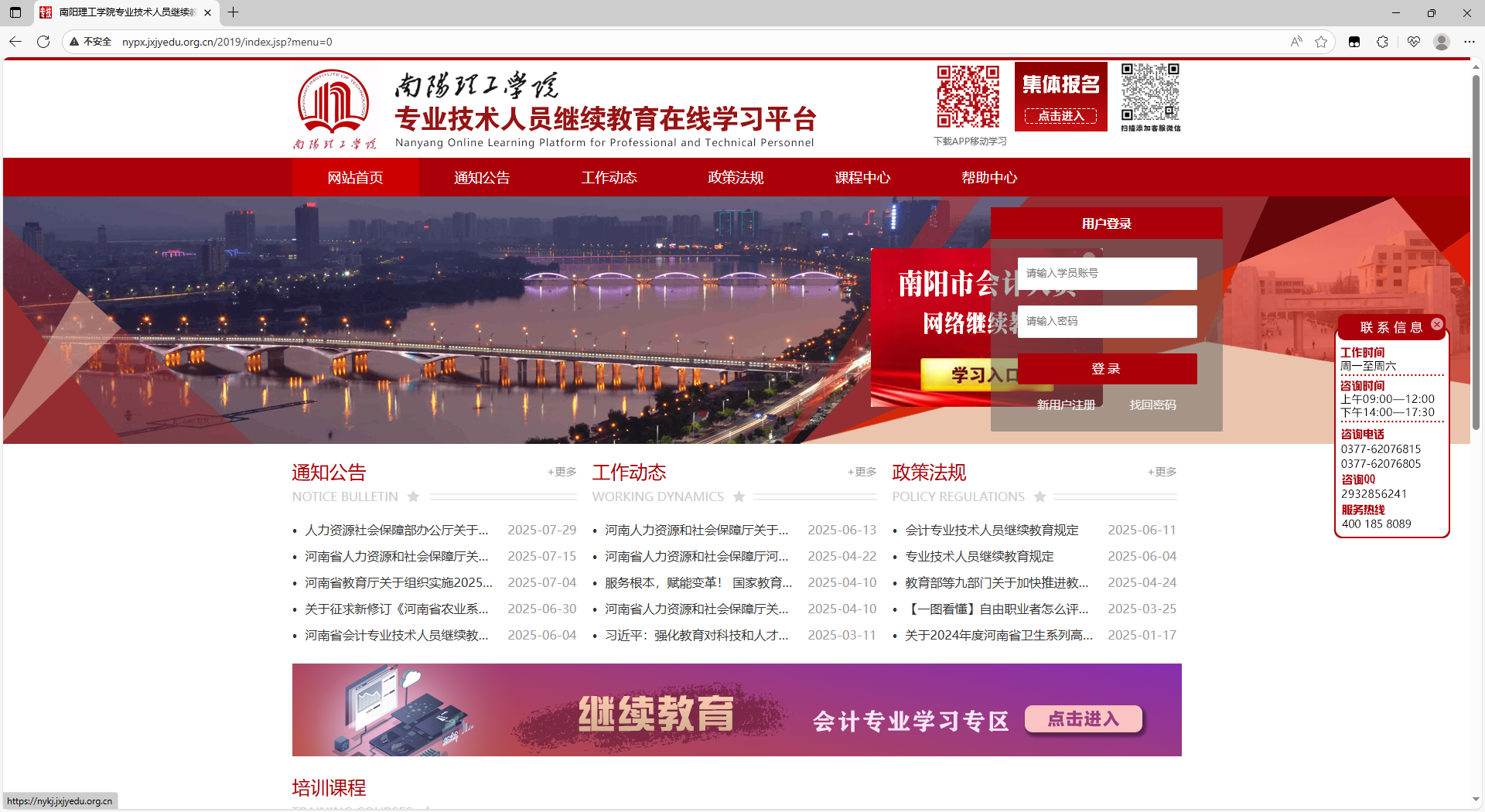
Task: Open 课程中心 in the navigation bar
Action: tap(863, 177)
